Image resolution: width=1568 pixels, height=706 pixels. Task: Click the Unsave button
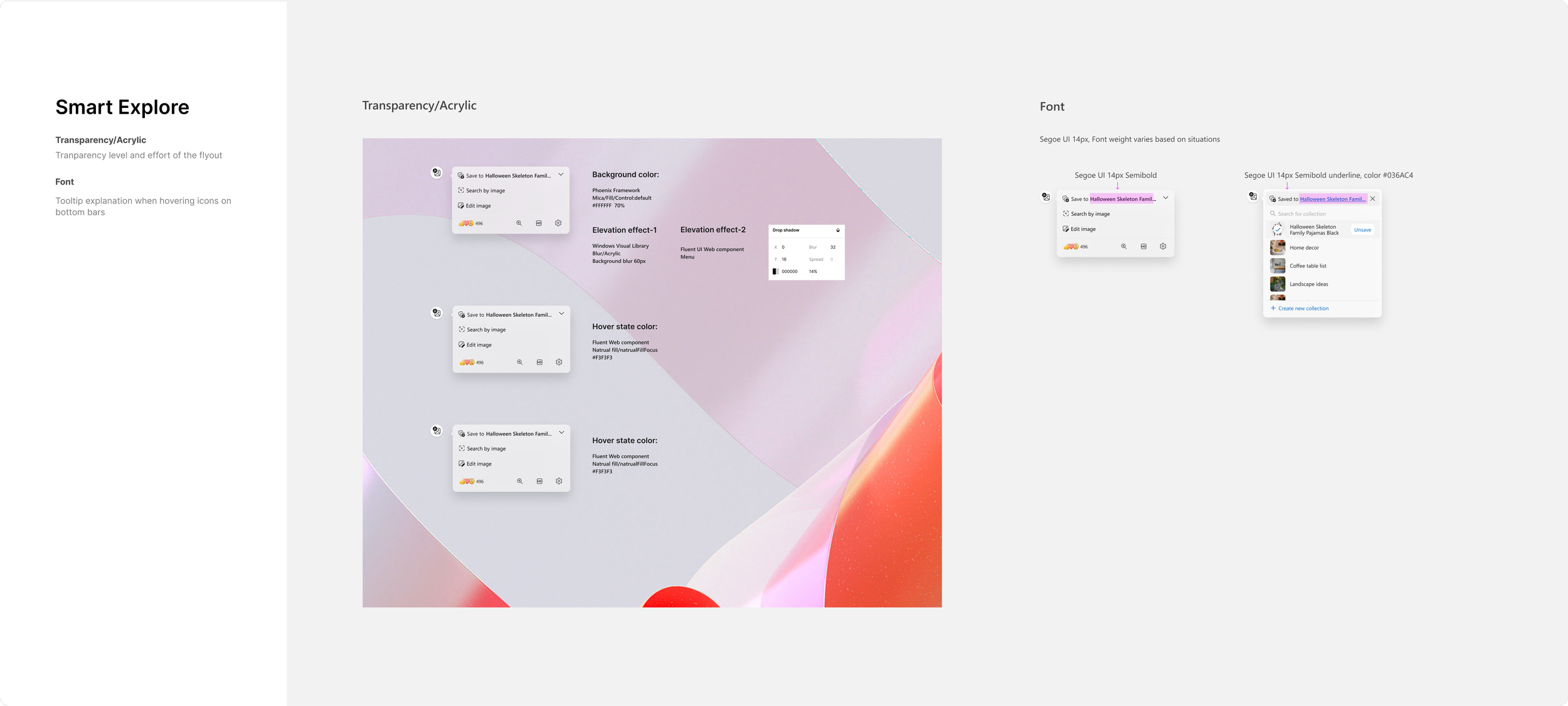pos(1362,230)
